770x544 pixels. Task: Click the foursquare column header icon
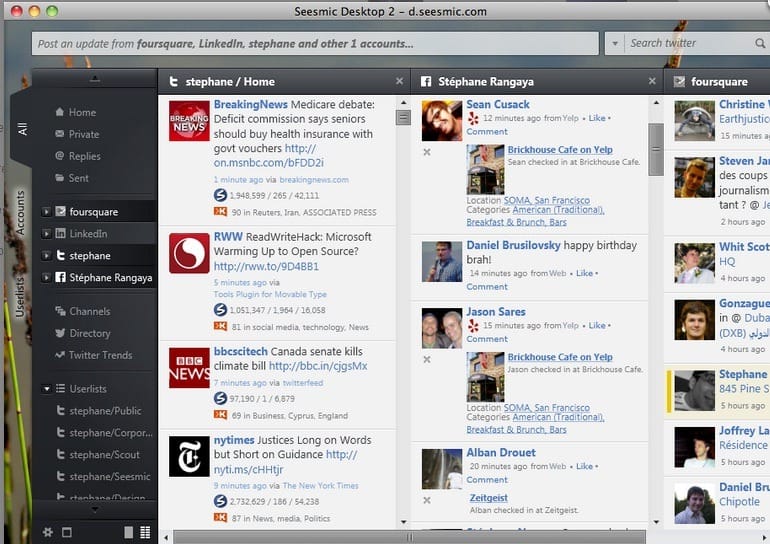tap(679, 82)
